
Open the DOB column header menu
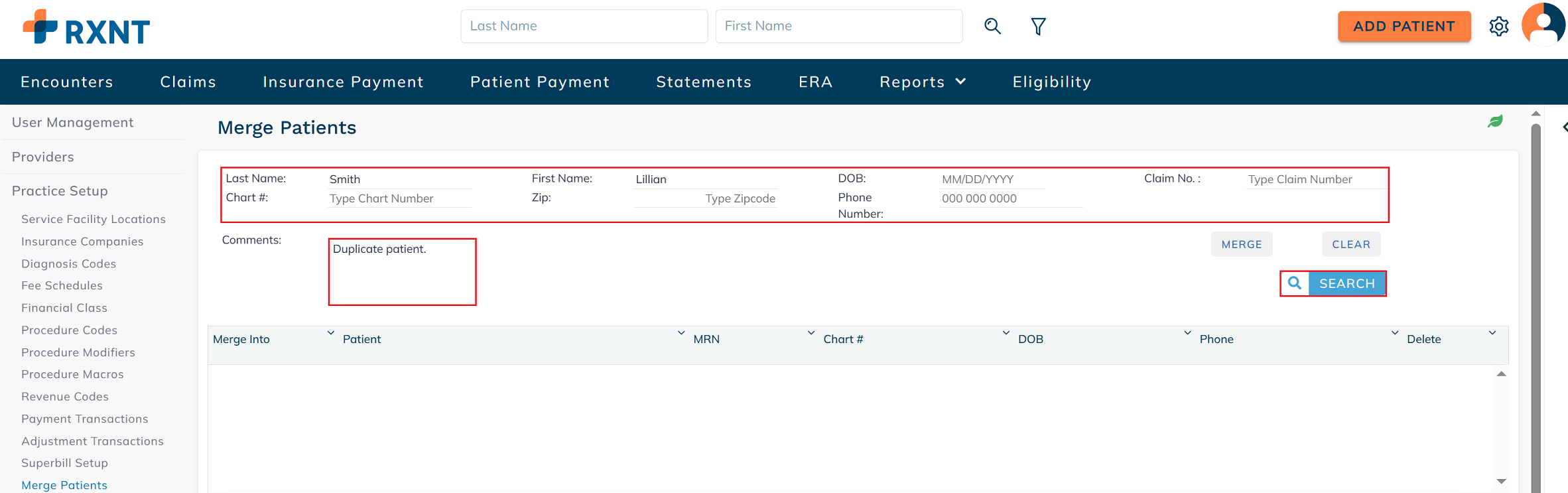pos(1187,333)
